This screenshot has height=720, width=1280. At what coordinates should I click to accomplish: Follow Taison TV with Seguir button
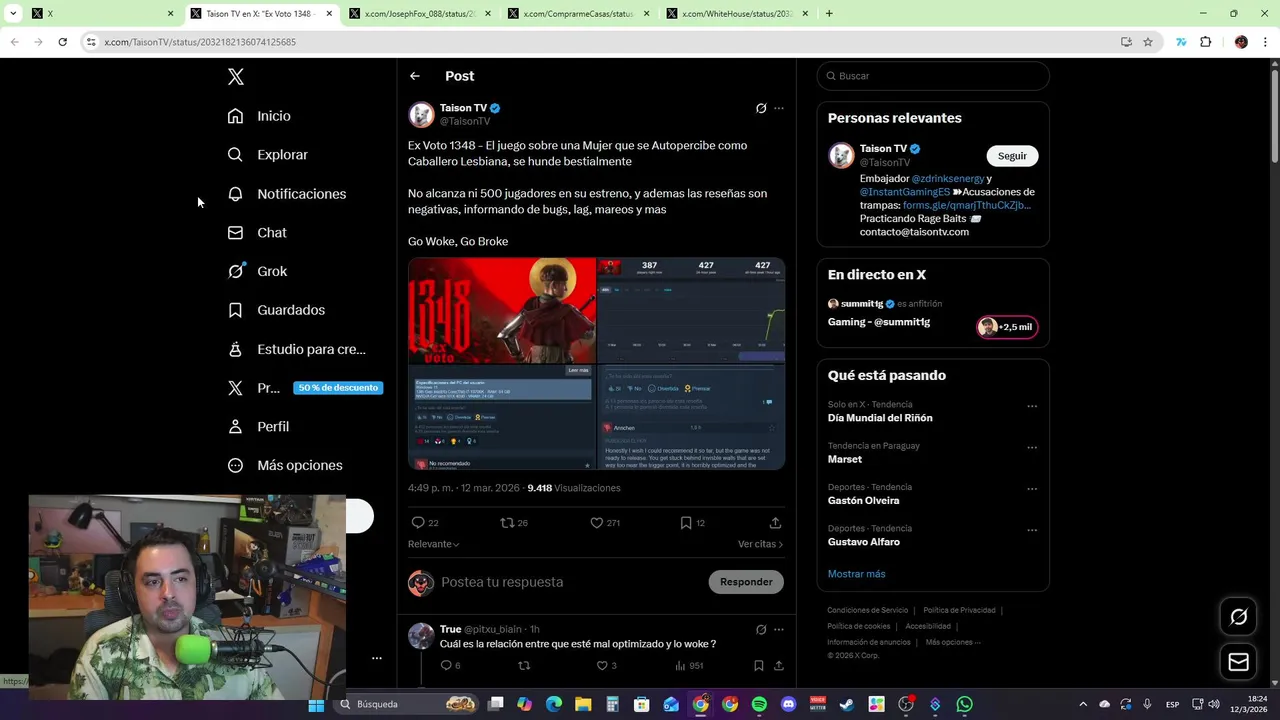click(x=1012, y=156)
